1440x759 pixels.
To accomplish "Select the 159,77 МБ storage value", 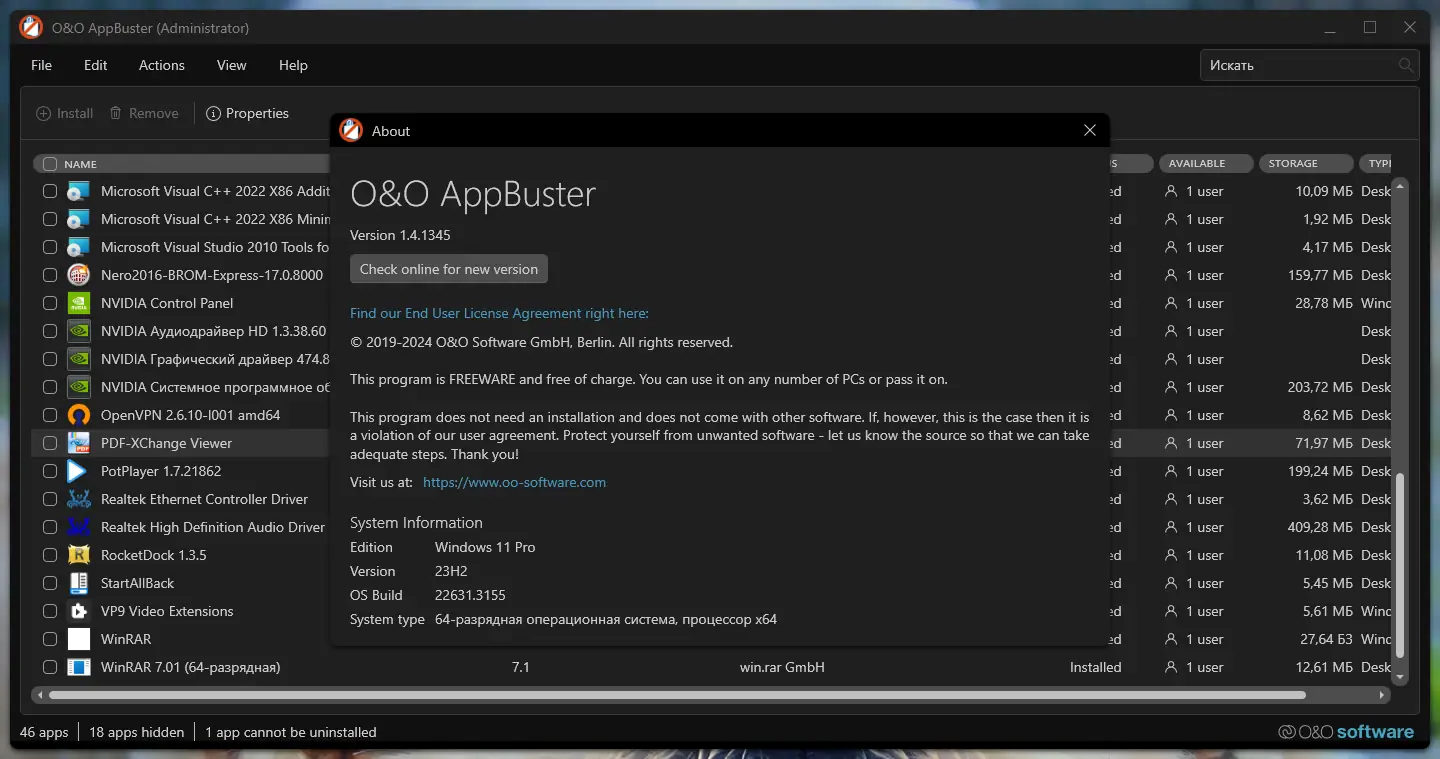I will pos(1320,275).
